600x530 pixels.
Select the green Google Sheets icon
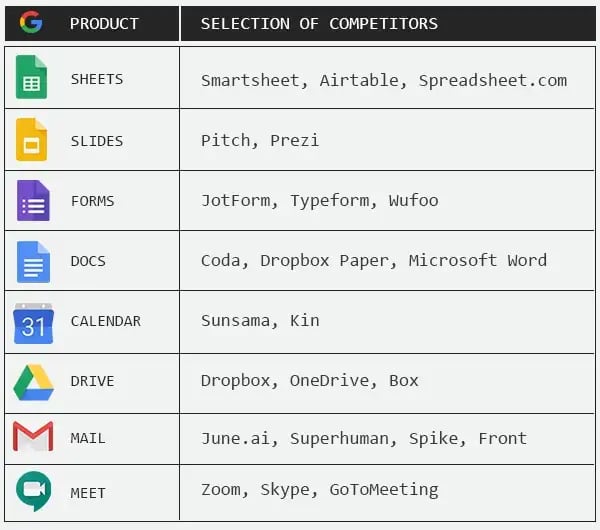[x=31, y=77]
